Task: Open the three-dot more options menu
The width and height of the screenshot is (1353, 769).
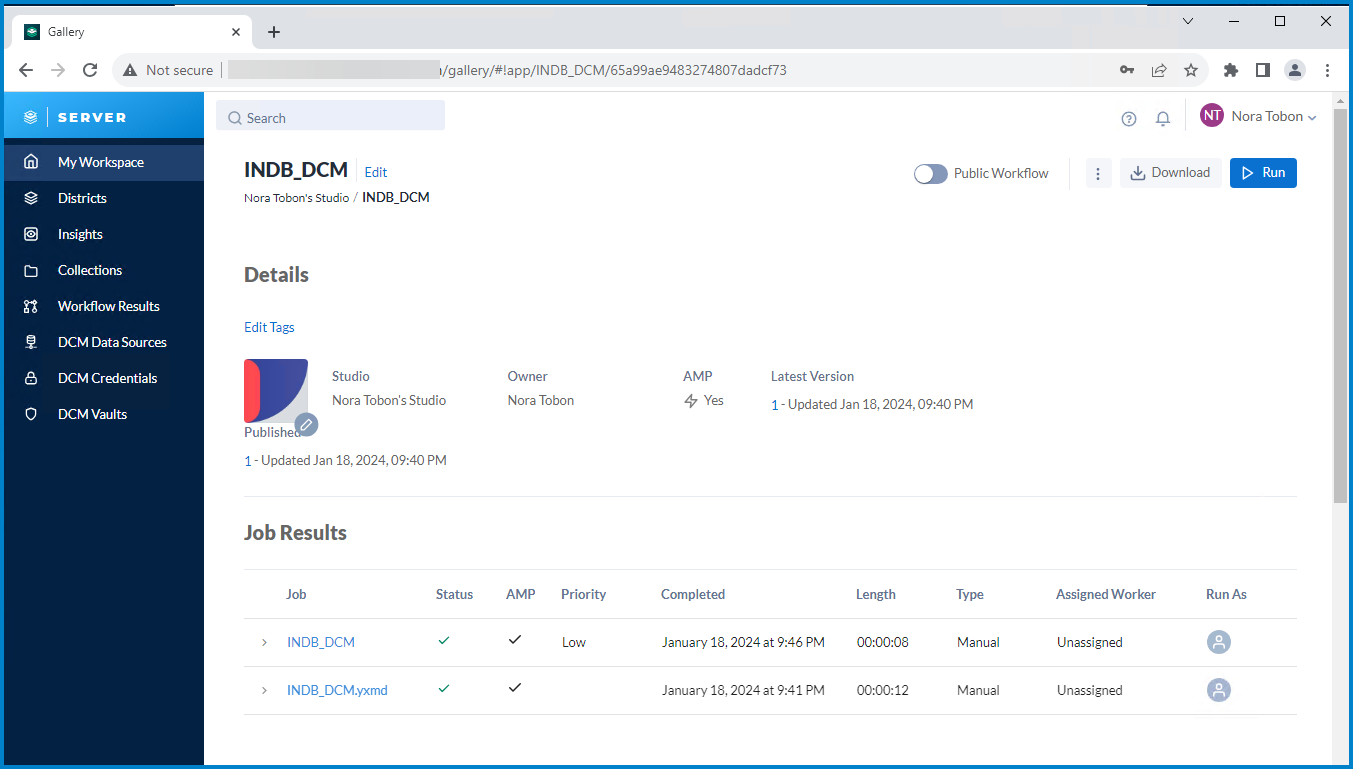Action: coord(1098,173)
